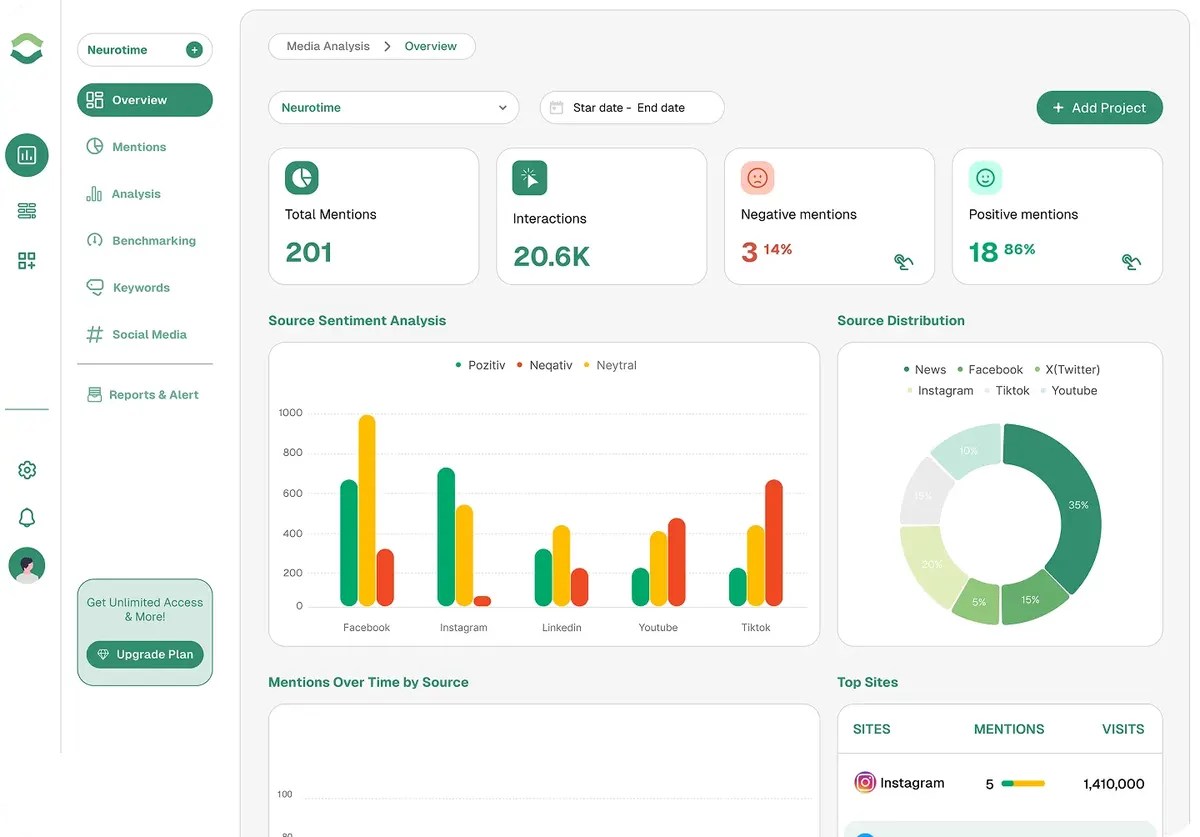This screenshot has height=837, width=1200.
Task: Click the plus button beside Neurotime in the sidebar
Action: (x=194, y=50)
